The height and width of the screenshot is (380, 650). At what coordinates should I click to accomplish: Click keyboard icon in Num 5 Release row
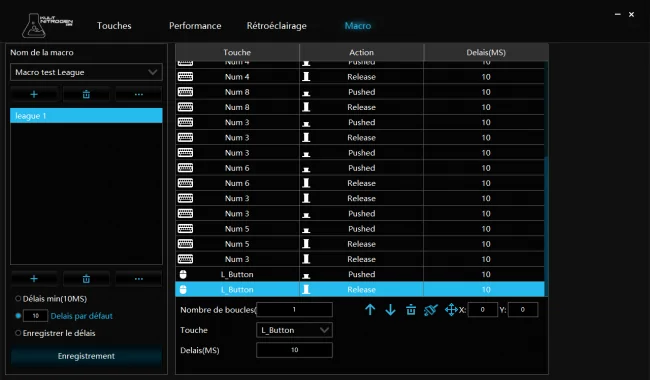pyautogui.click(x=185, y=244)
